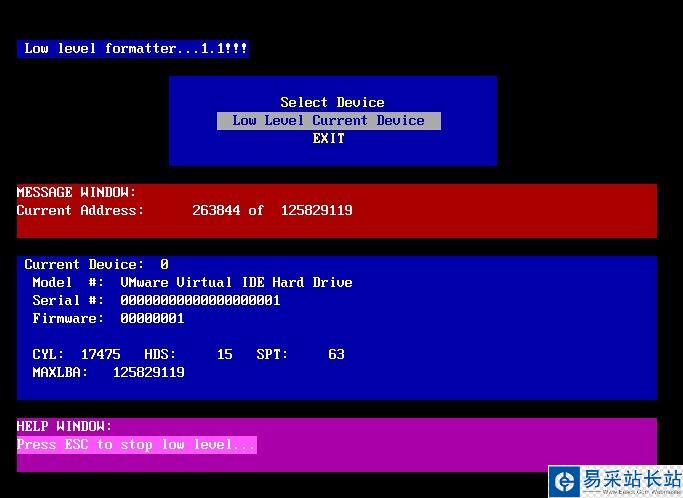
Task: Click the current address value 263844
Action: [x=216, y=210]
